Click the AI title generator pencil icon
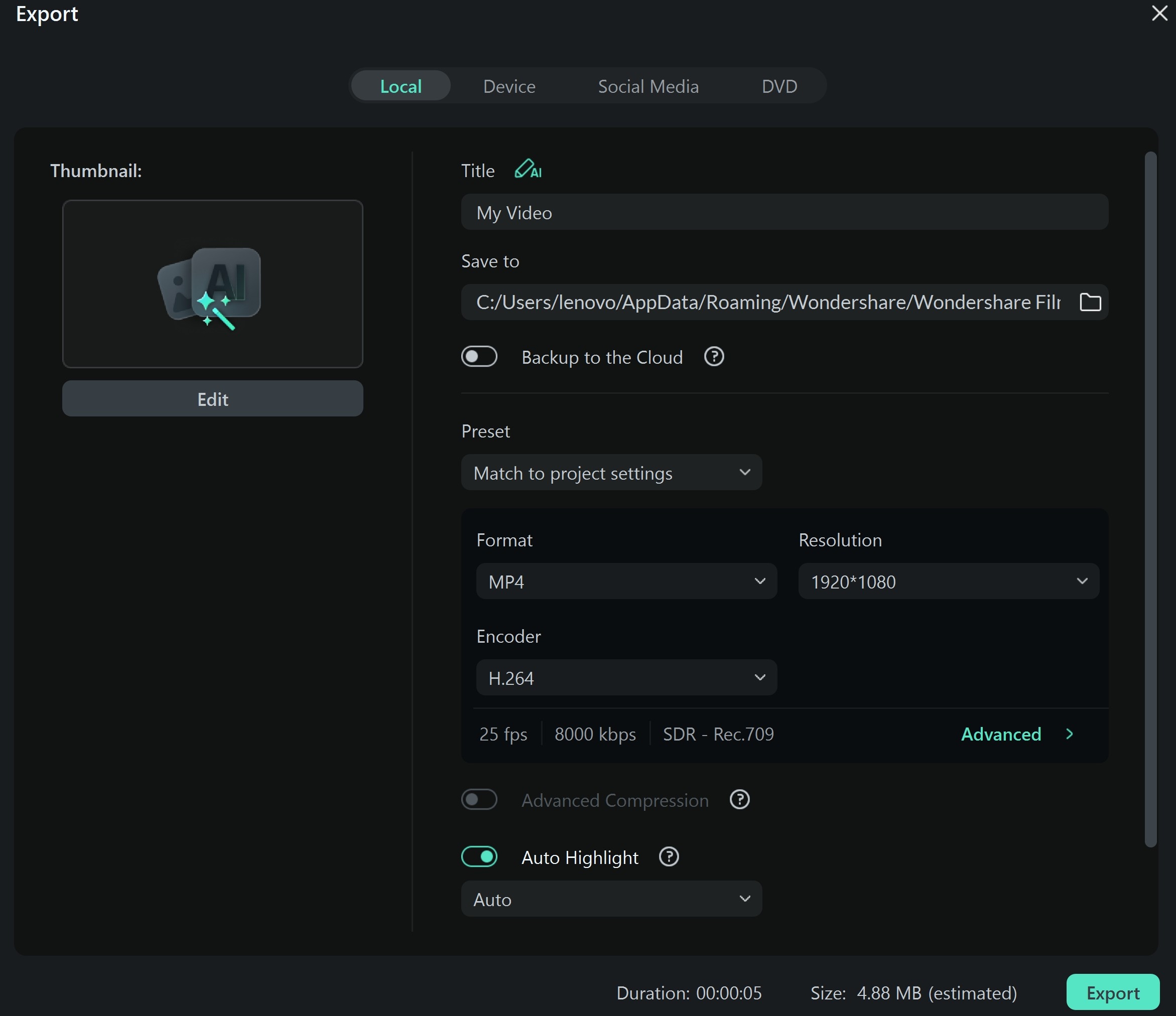This screenshot has height=1016, width=1176. [x=528, y=169]
